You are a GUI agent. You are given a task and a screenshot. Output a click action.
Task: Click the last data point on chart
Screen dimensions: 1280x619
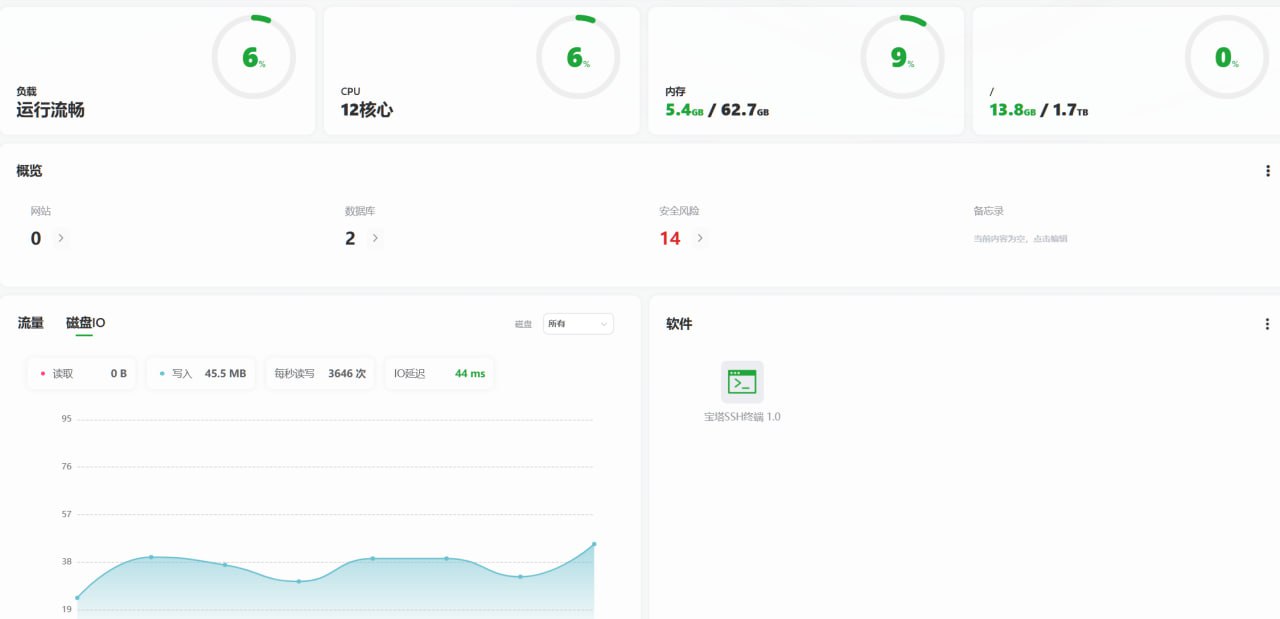point(594,544)
